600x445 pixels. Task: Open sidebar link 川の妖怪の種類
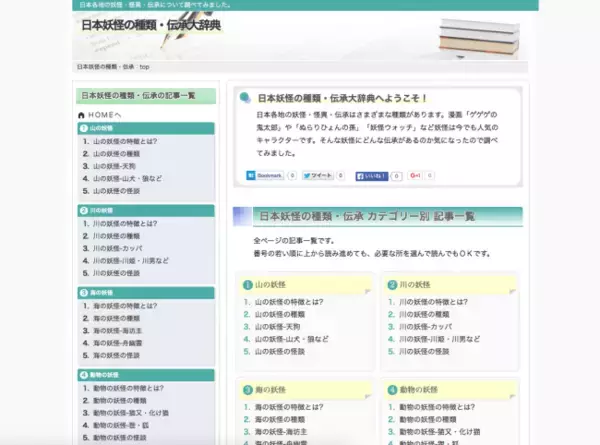(x=116, y=236)
